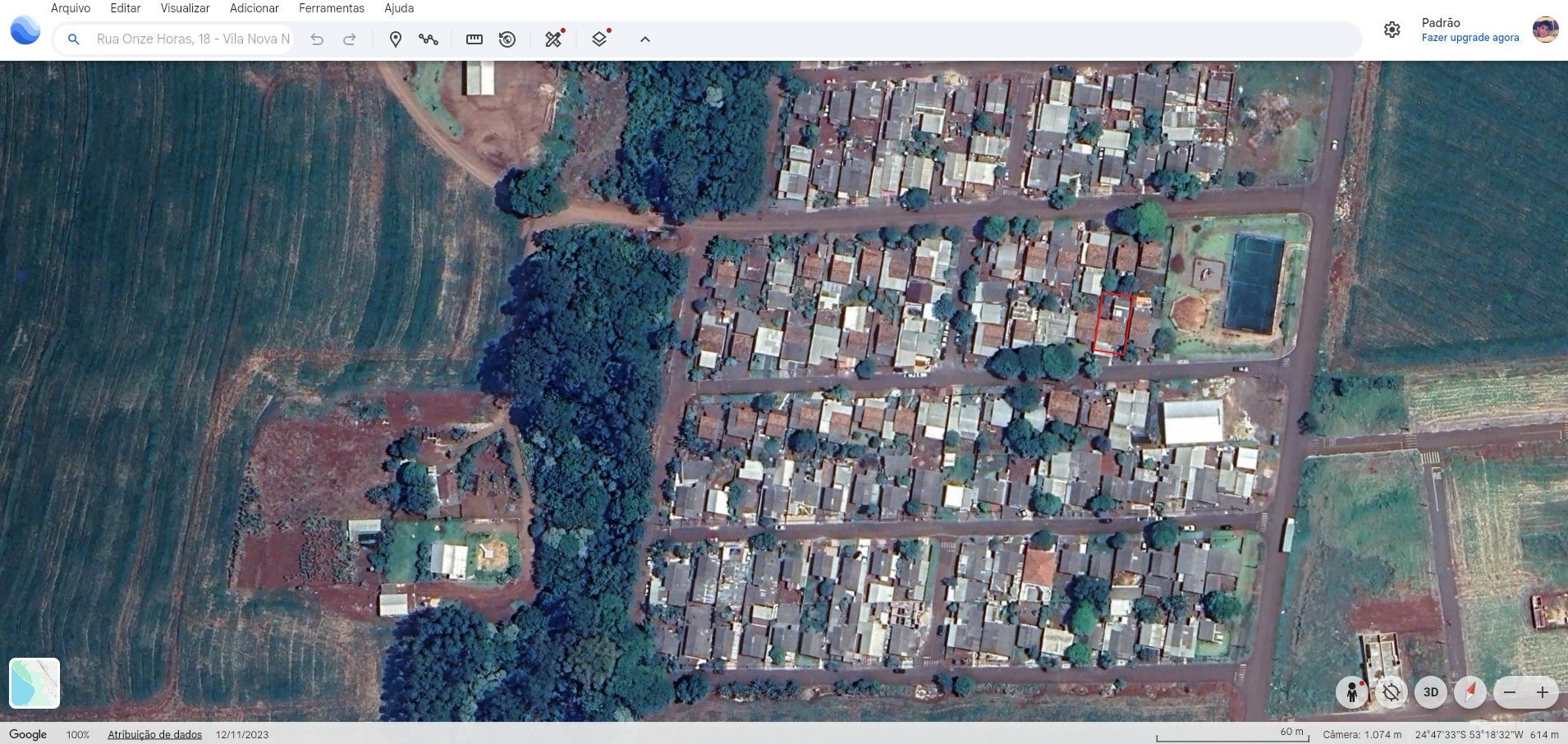
Task: Click the map overview thumbnail
Action: click(x=34, y=682)
